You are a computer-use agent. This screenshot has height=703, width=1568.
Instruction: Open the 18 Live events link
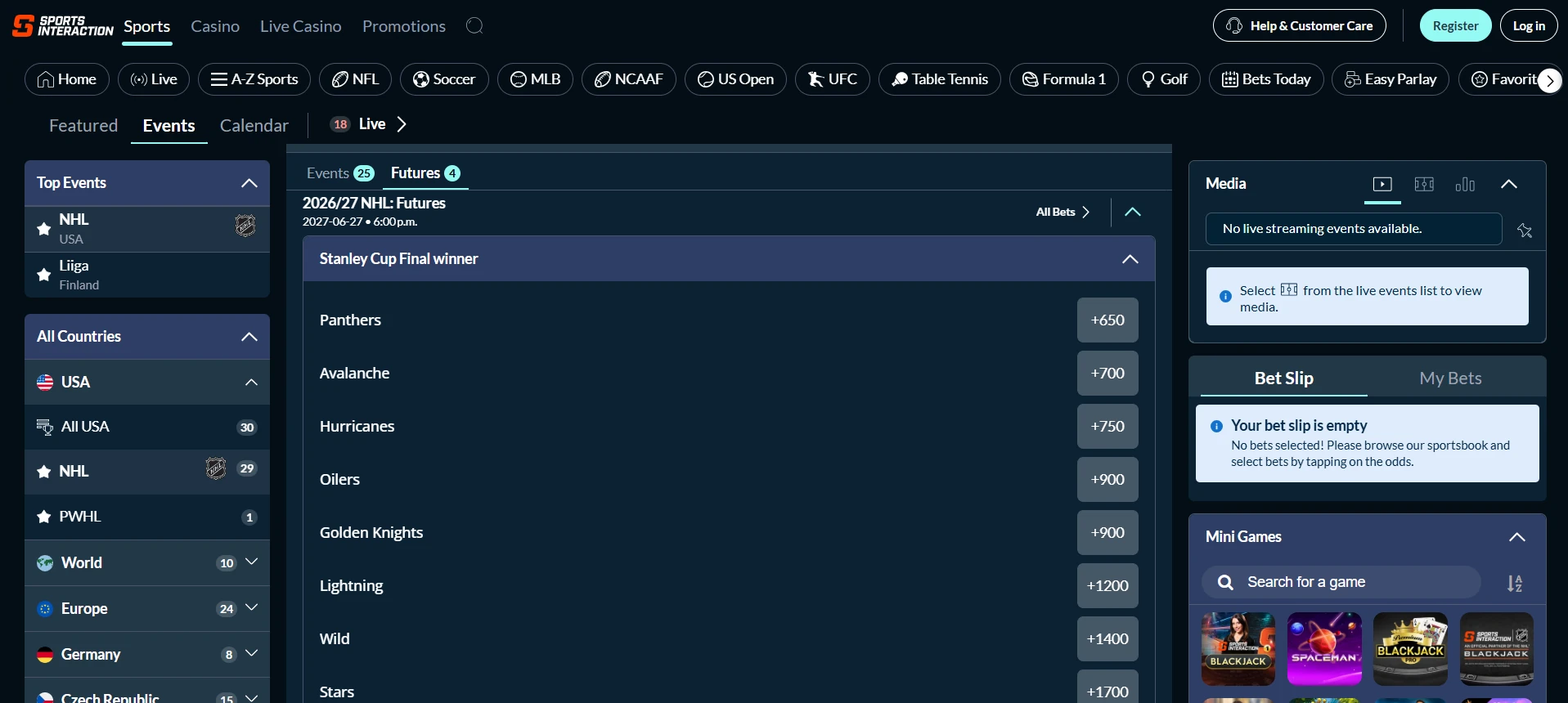coord(368,124)
